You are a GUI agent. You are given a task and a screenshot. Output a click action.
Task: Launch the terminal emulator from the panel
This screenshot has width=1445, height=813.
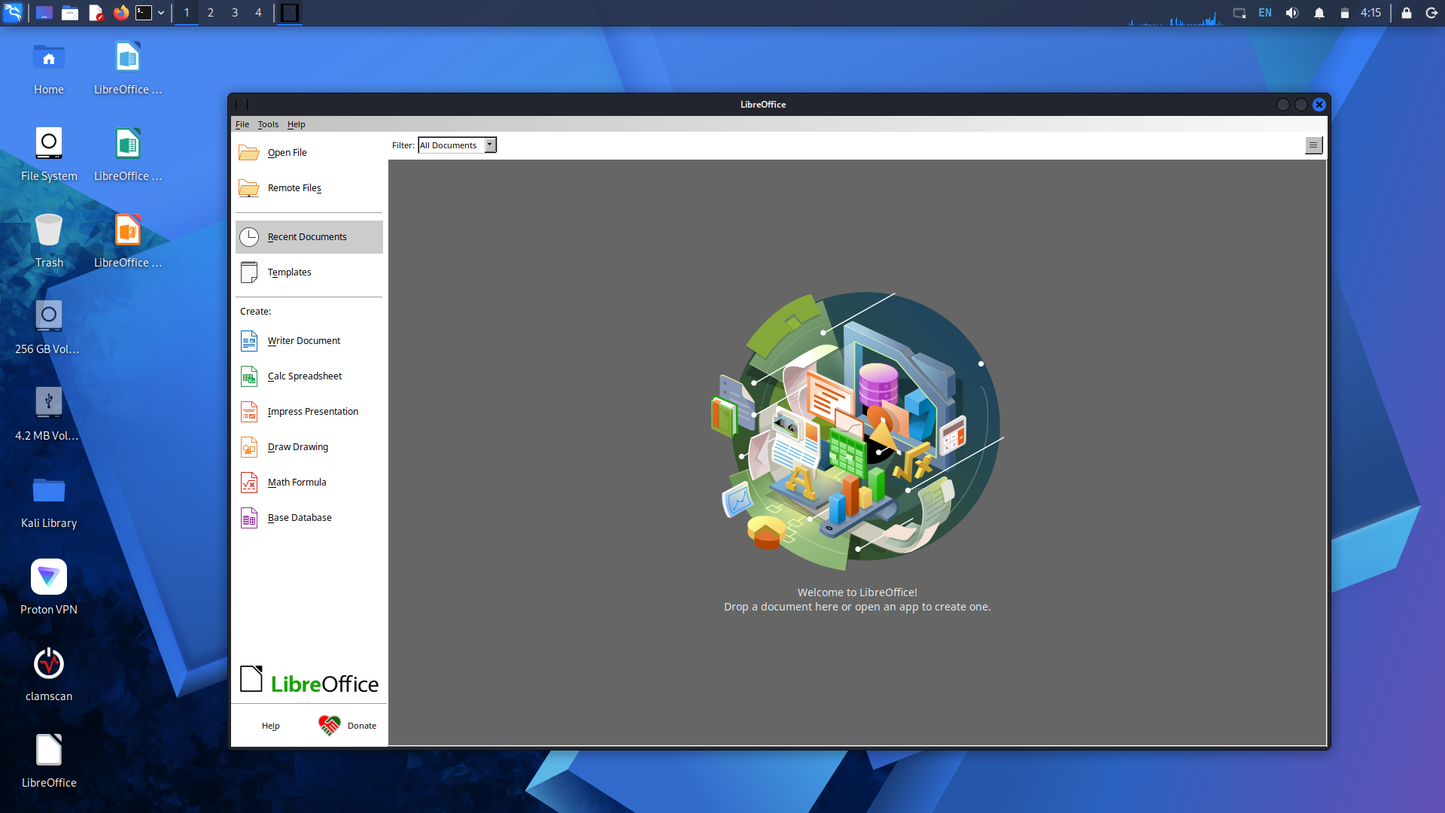tap(144, 13)
